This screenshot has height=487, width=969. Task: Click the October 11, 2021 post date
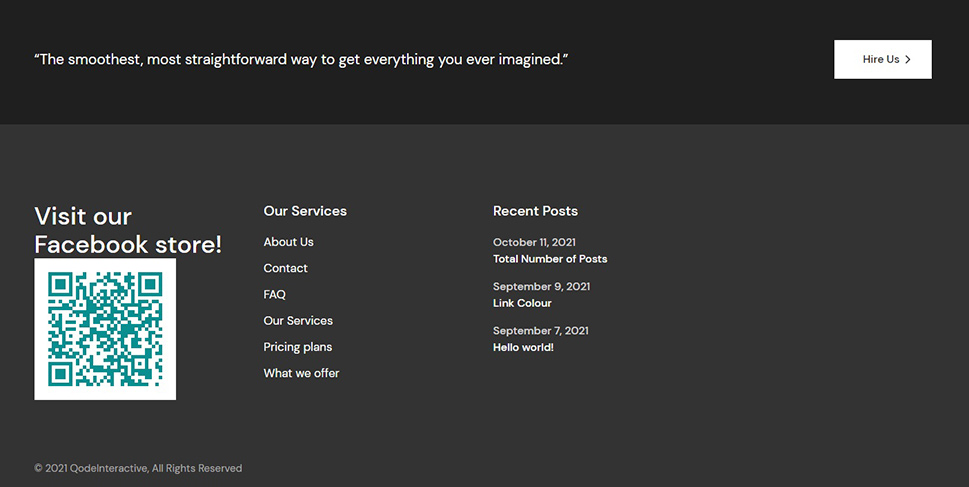535,242
